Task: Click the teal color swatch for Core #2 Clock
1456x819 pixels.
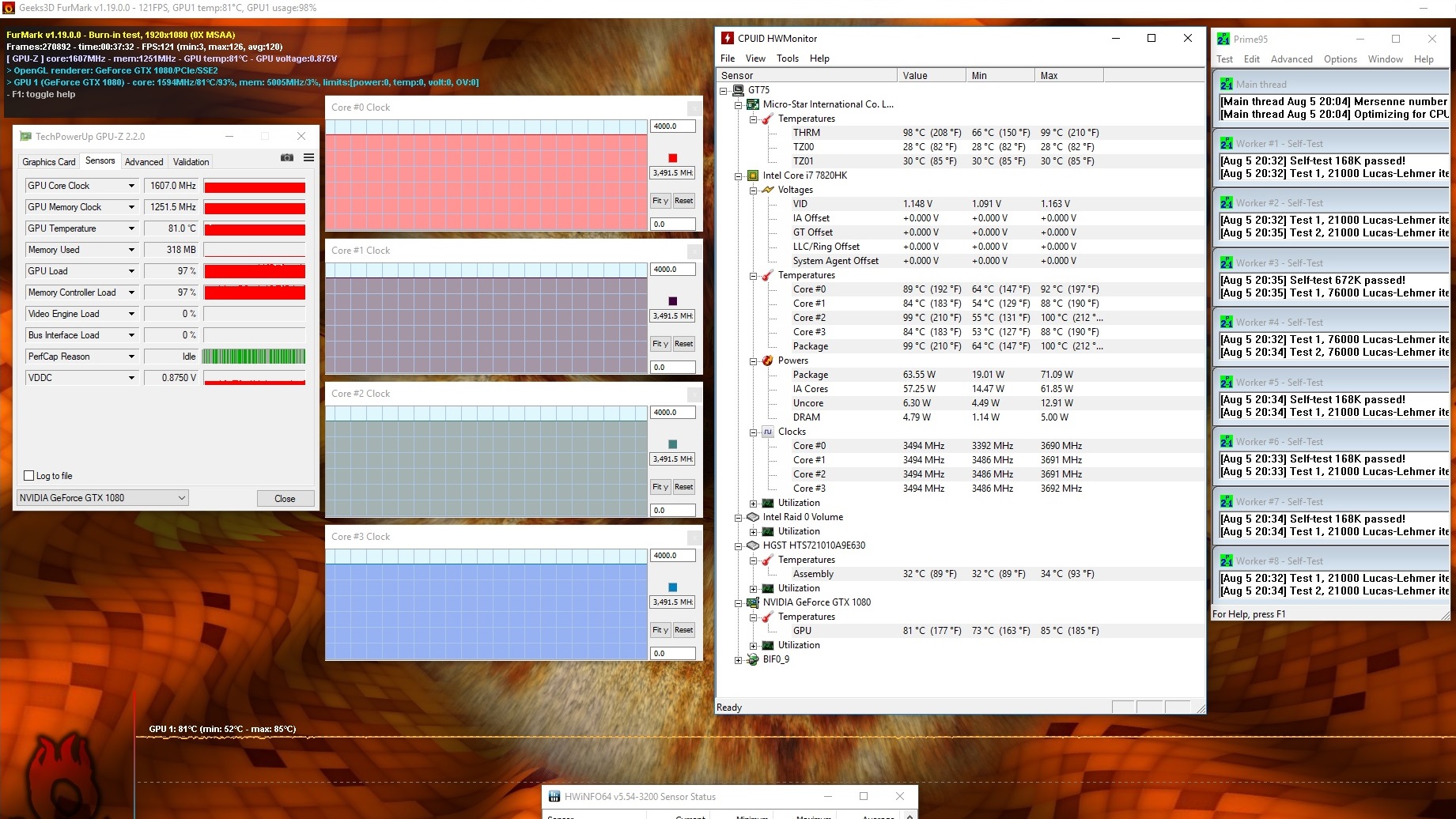Action: point(673,444)
